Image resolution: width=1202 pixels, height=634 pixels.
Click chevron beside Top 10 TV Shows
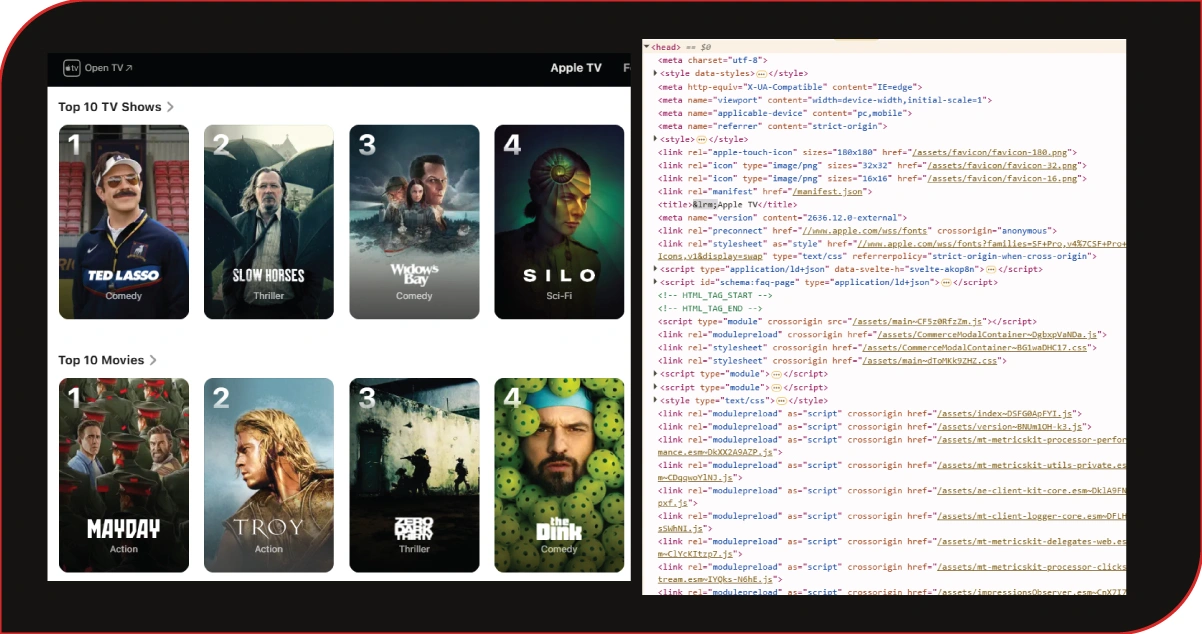click(170, 107)
